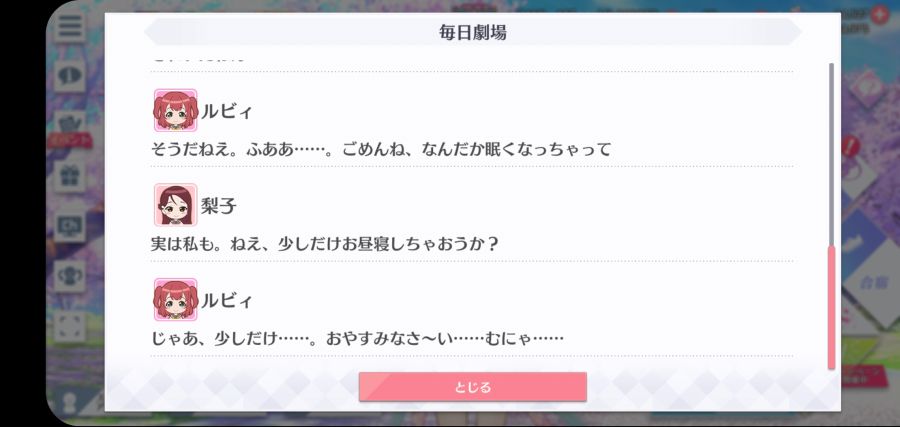Image resolution: width=900 pixels, height=427 pixels.
Task: Close the dialog with とじる button
Action: click(x=472, y=387)
